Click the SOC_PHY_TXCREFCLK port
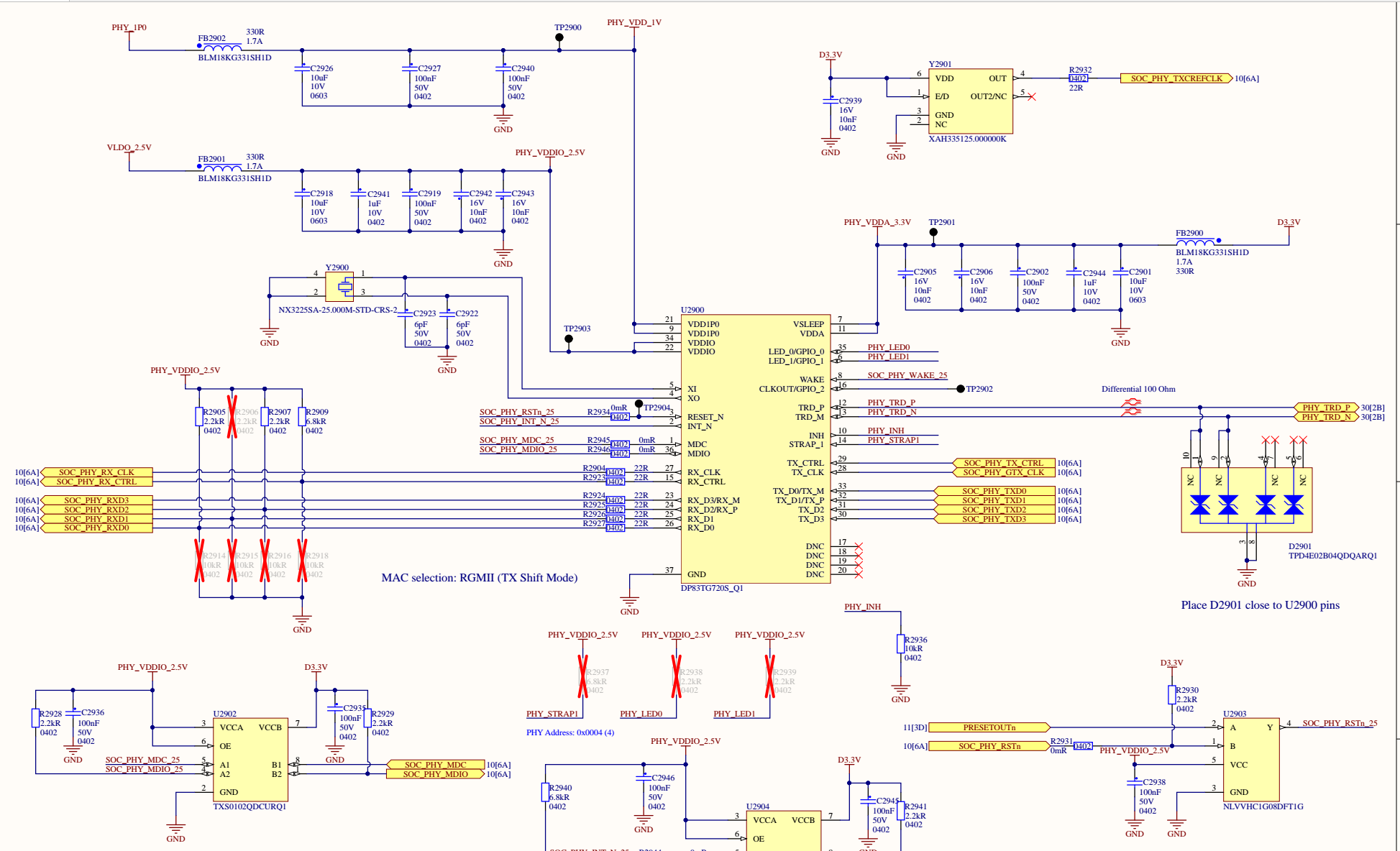Viewport: 1400px width, 851px height. pyautogui.click(x=1176, y=78)
